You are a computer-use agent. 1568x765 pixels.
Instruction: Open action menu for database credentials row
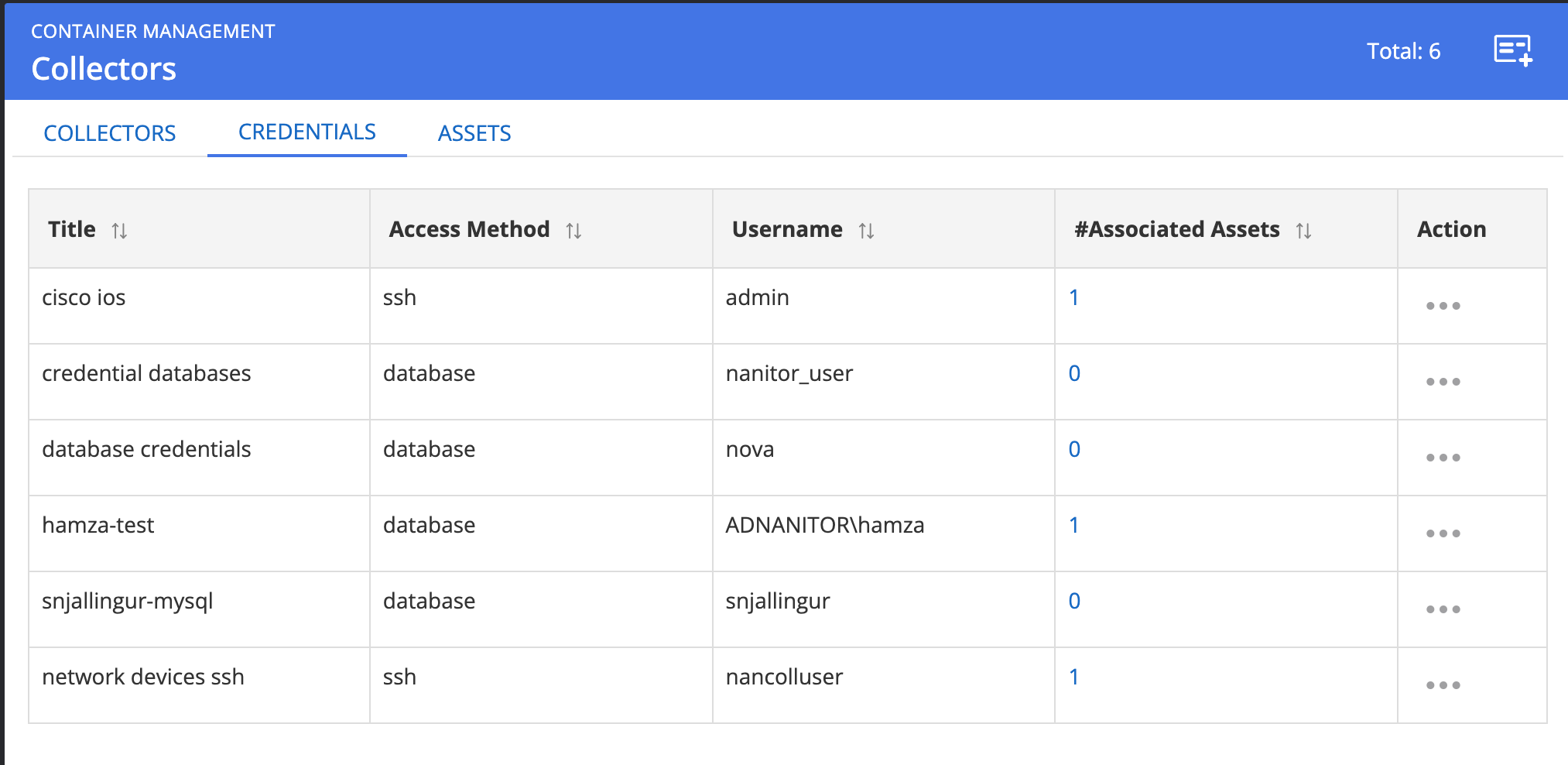point(1443,458)
